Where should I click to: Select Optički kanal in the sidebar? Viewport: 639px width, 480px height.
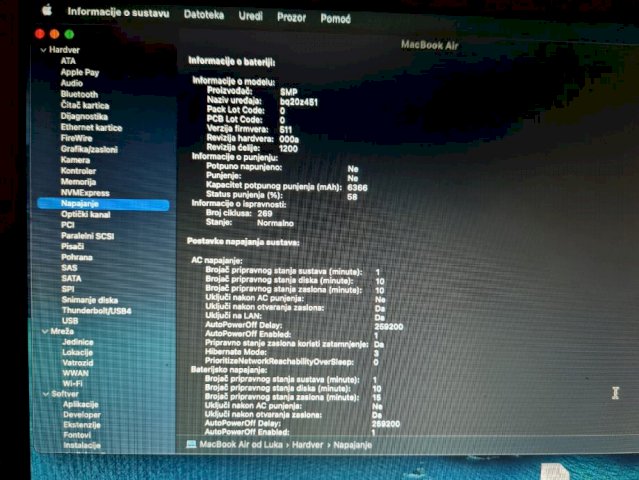click(x=86, y=214)
